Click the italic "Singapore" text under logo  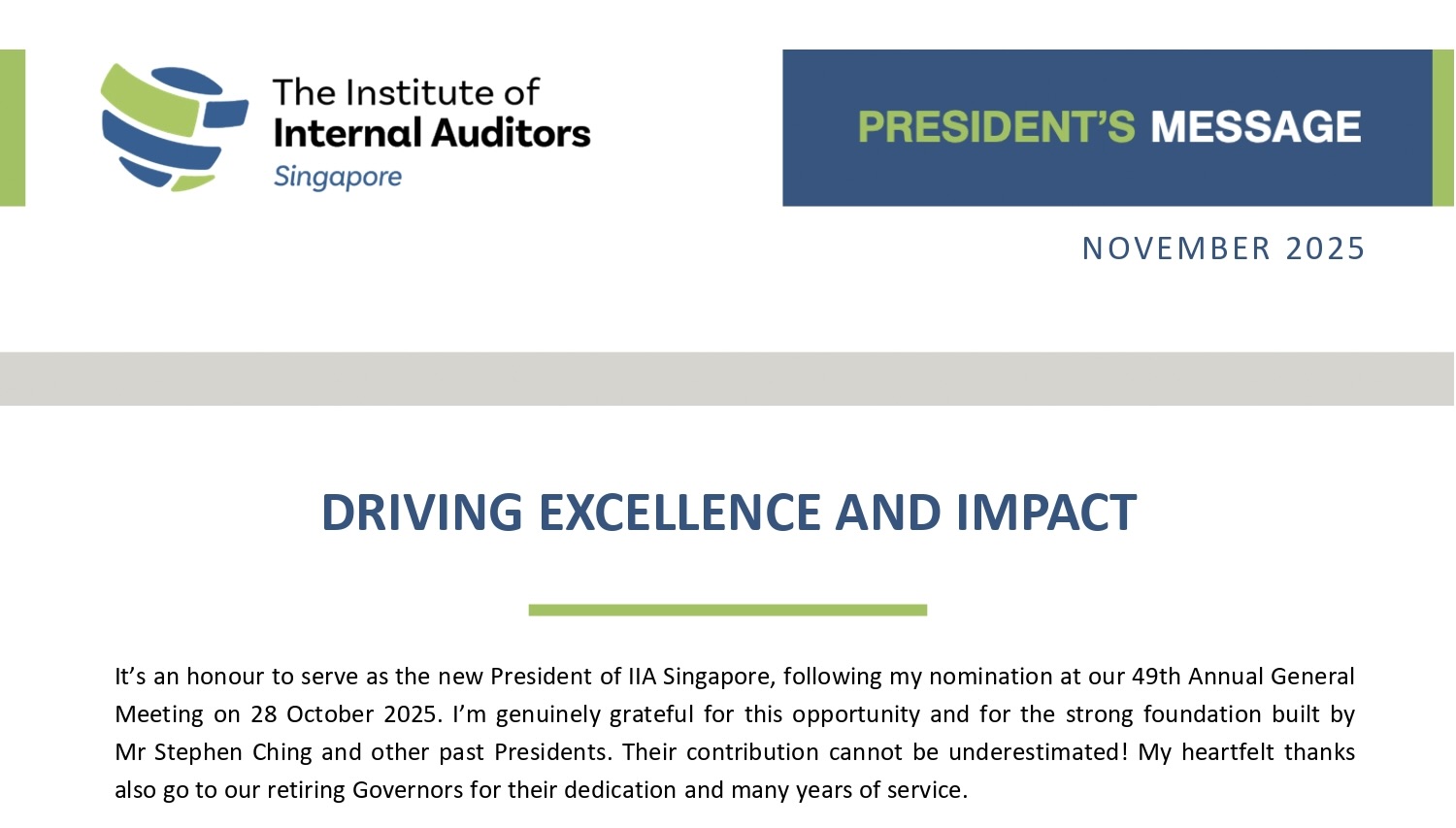tap(337, 177)
